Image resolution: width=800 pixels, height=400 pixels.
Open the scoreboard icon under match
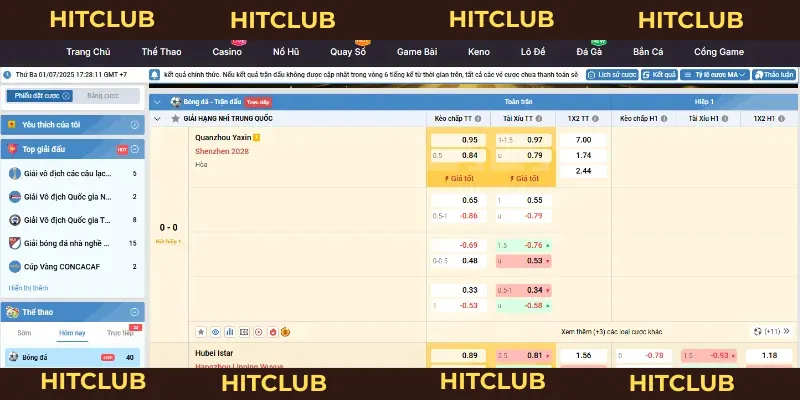click(x=244, y=332)
